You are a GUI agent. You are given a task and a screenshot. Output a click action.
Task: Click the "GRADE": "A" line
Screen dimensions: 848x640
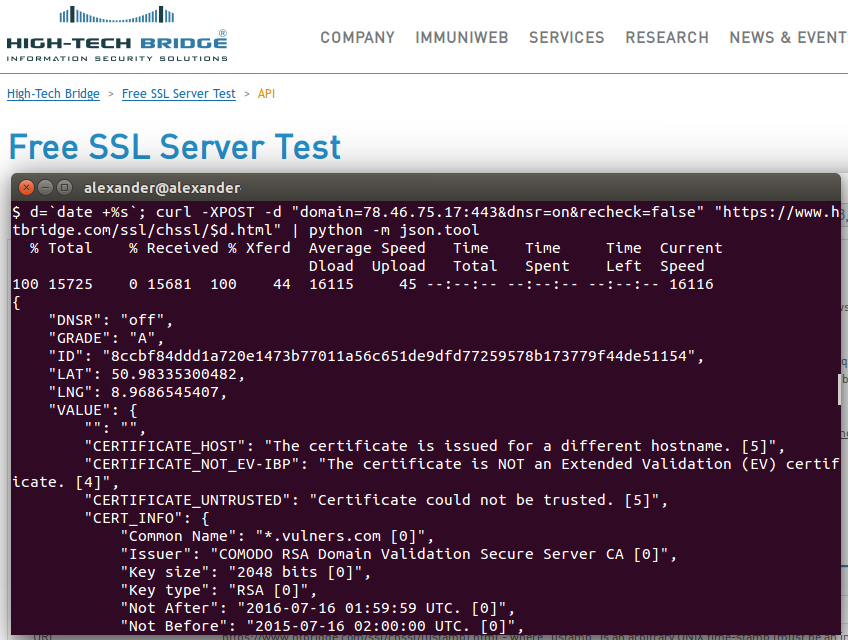[x=106, y=338]
